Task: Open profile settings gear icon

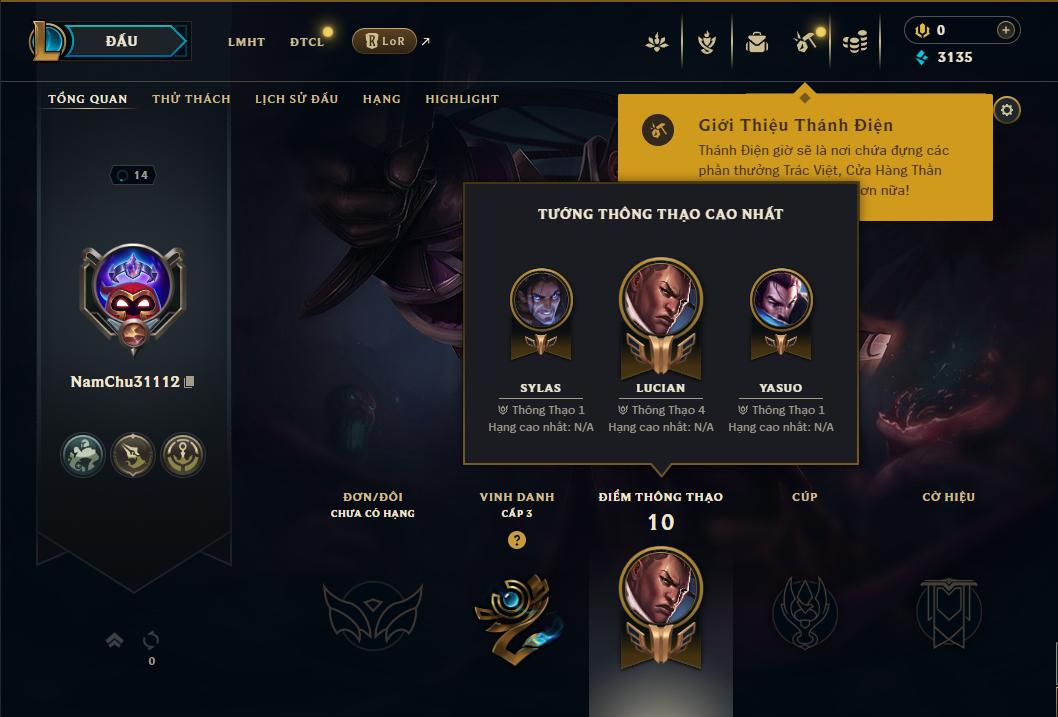Action: point(1007,110)
